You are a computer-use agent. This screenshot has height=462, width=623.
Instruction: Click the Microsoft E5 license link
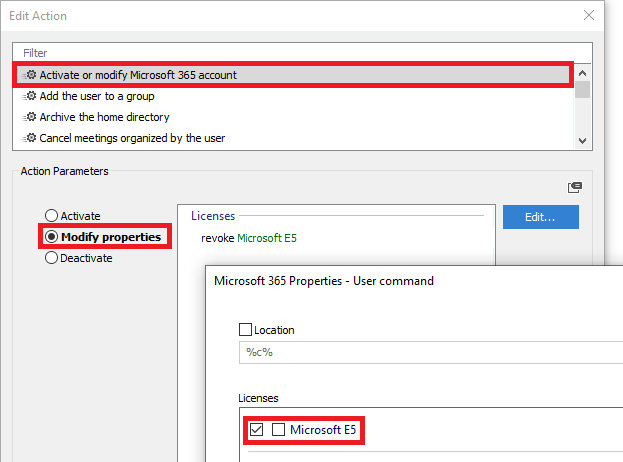tap(323, 429)
